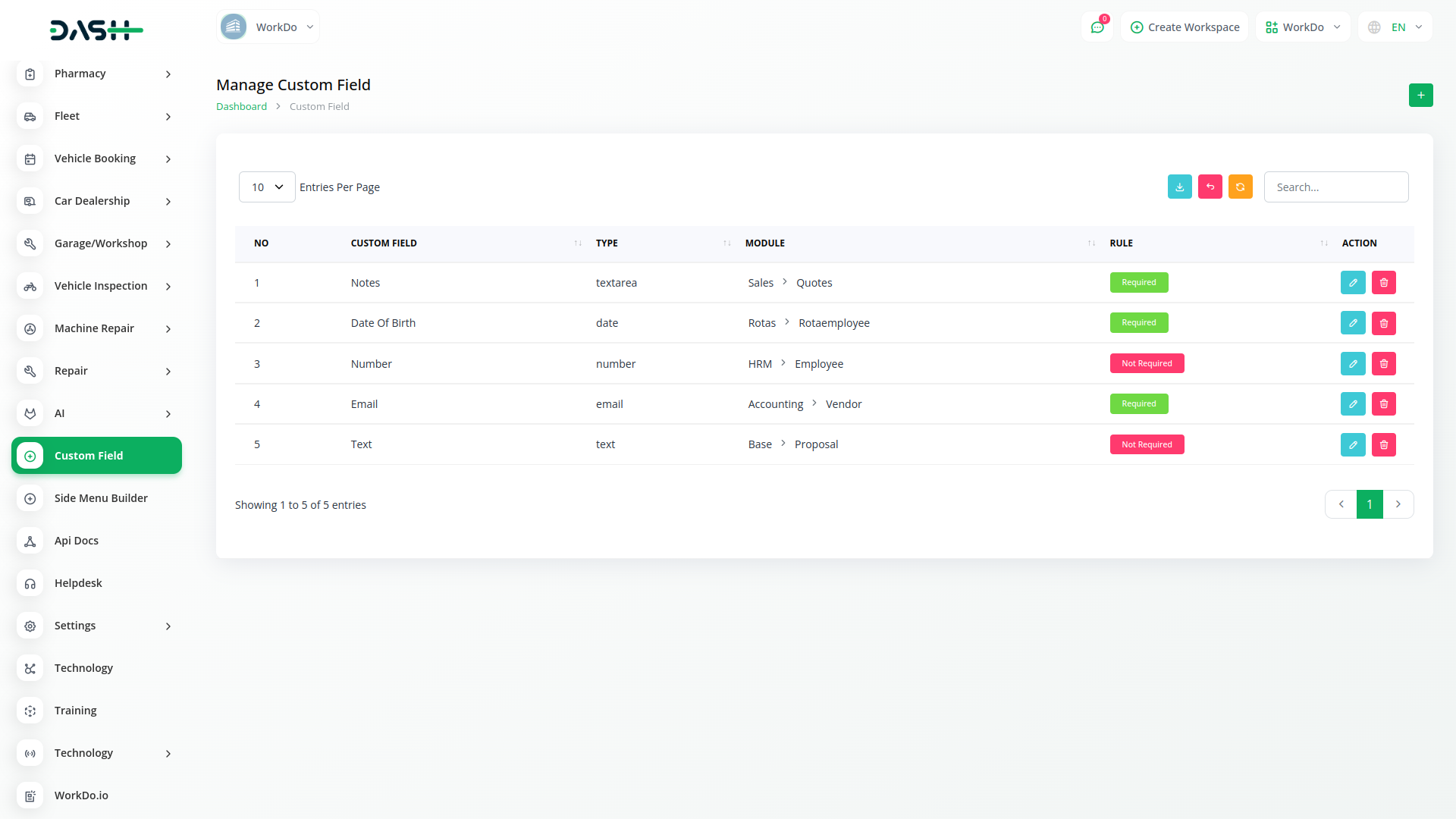Follow the Dashboard breadcrumb link

tap(241, 106)
